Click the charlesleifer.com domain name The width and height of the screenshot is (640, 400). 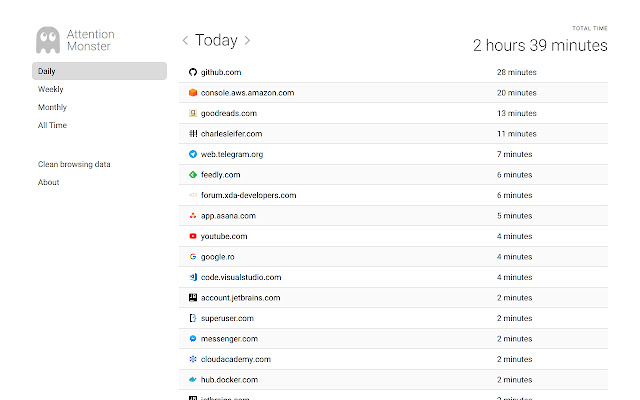coord(231,133)
